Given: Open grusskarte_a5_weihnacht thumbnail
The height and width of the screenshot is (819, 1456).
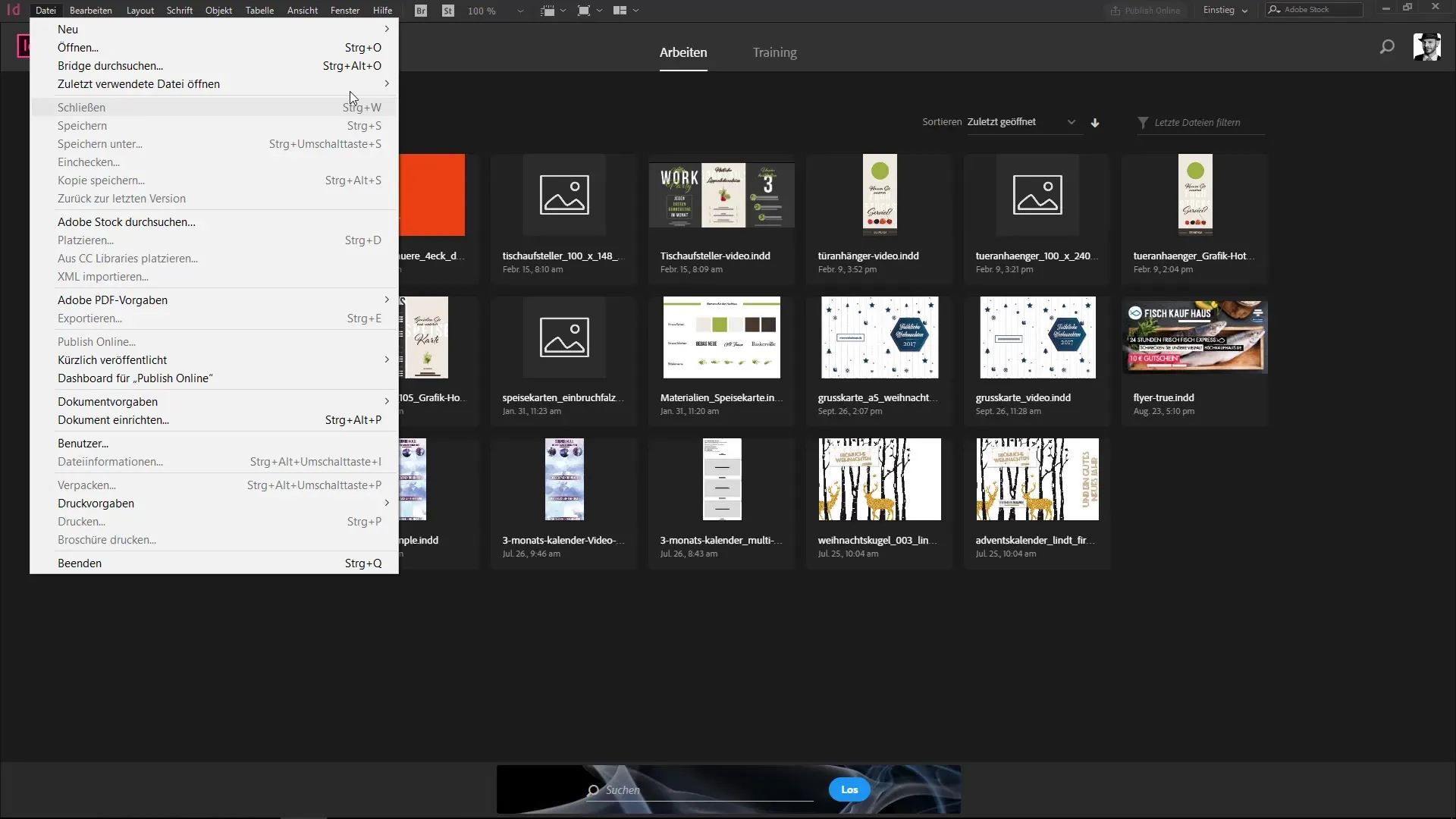Looking at the screenshot, I should tap(880, 337).
